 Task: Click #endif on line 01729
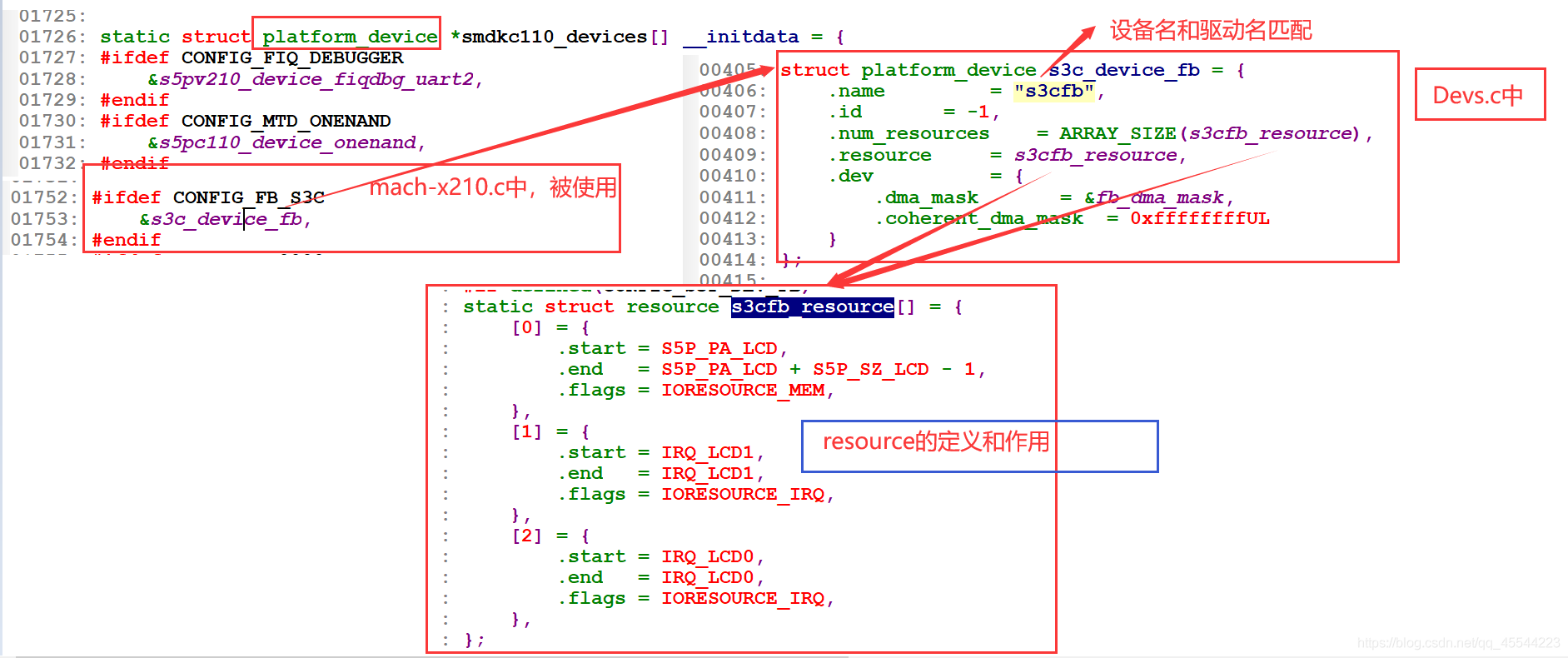[135, 100]
